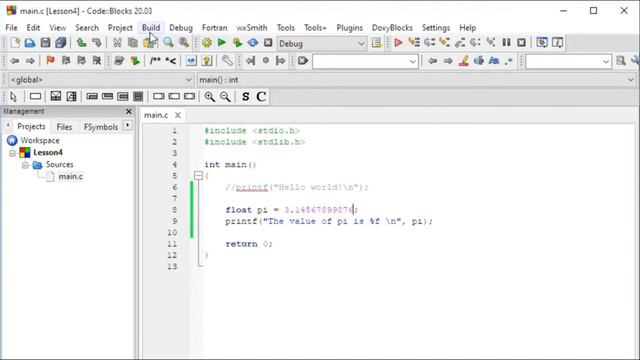Zoom out with the magnifier minus icon

coord(225,97)
